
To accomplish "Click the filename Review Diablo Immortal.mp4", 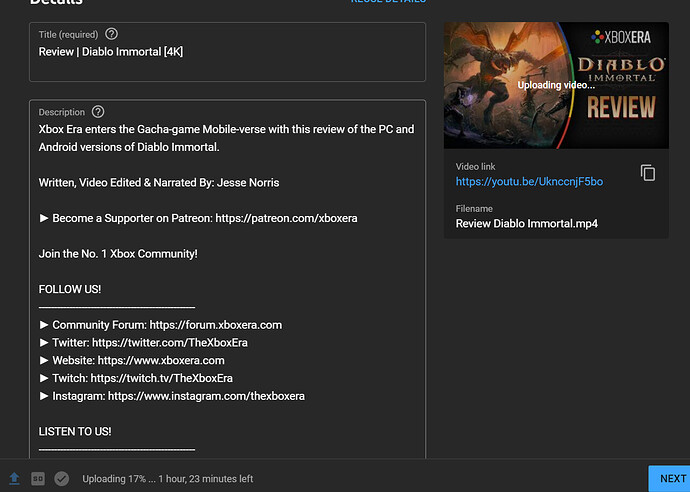I will point(527,224).
